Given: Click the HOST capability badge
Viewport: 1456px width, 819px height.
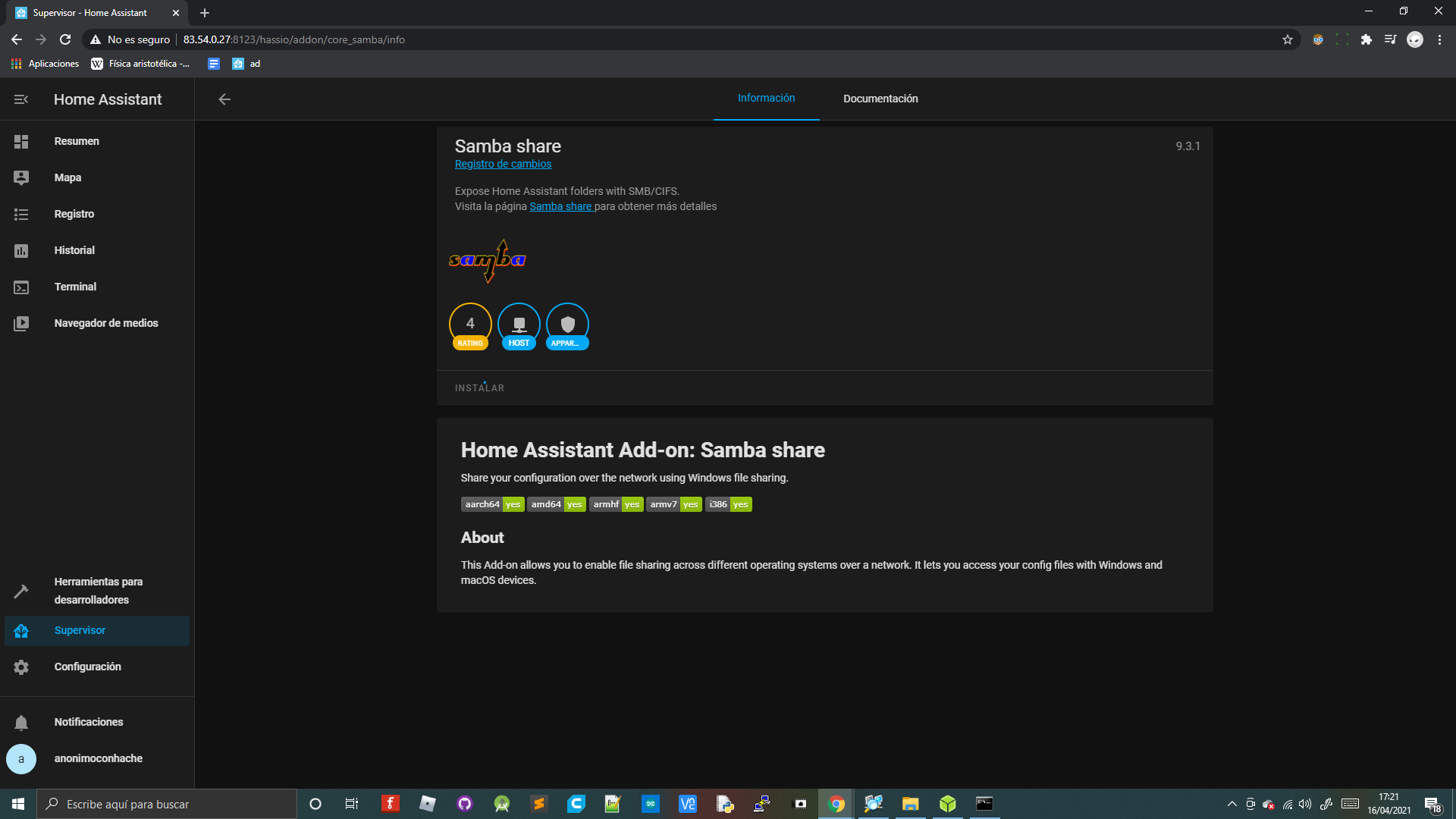Looking at the screenshot, I should click(519, 326).
